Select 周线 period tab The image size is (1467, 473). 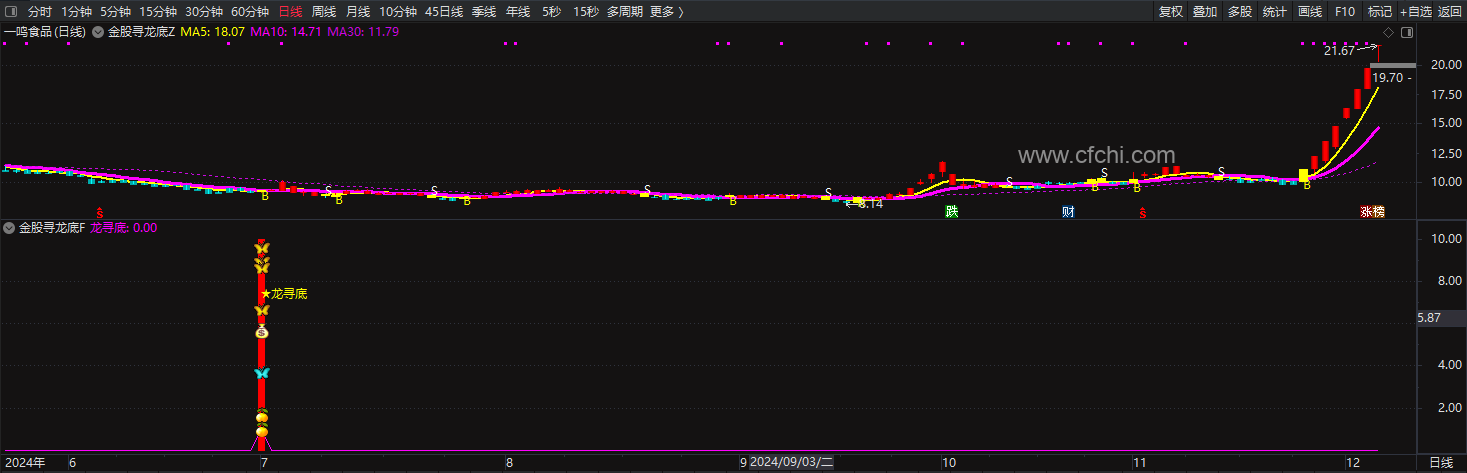pos(324,12)
